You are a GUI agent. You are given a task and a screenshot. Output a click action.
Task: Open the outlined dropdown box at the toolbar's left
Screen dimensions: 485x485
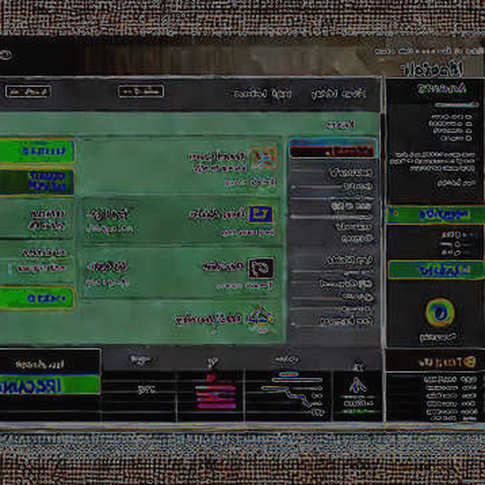pyautogui.click(x=28, y=91)
